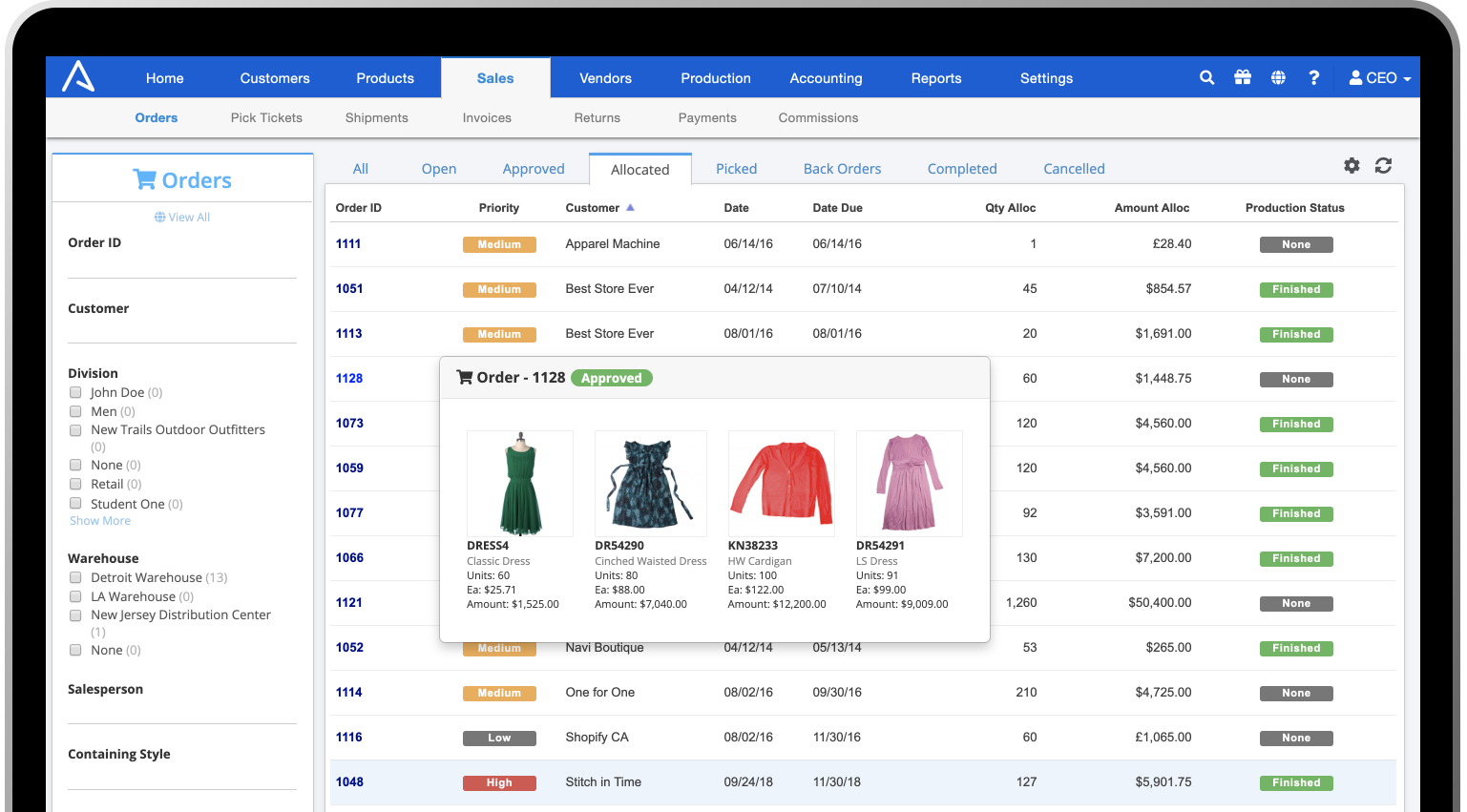Open the CEO user dropdown
Screen dimensions: 1467x812
click(x=1379, y=78)
